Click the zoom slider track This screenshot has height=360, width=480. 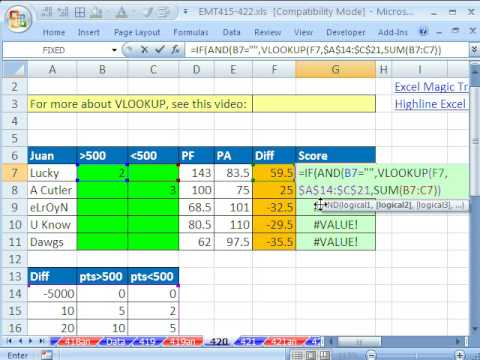click(416, 355)
